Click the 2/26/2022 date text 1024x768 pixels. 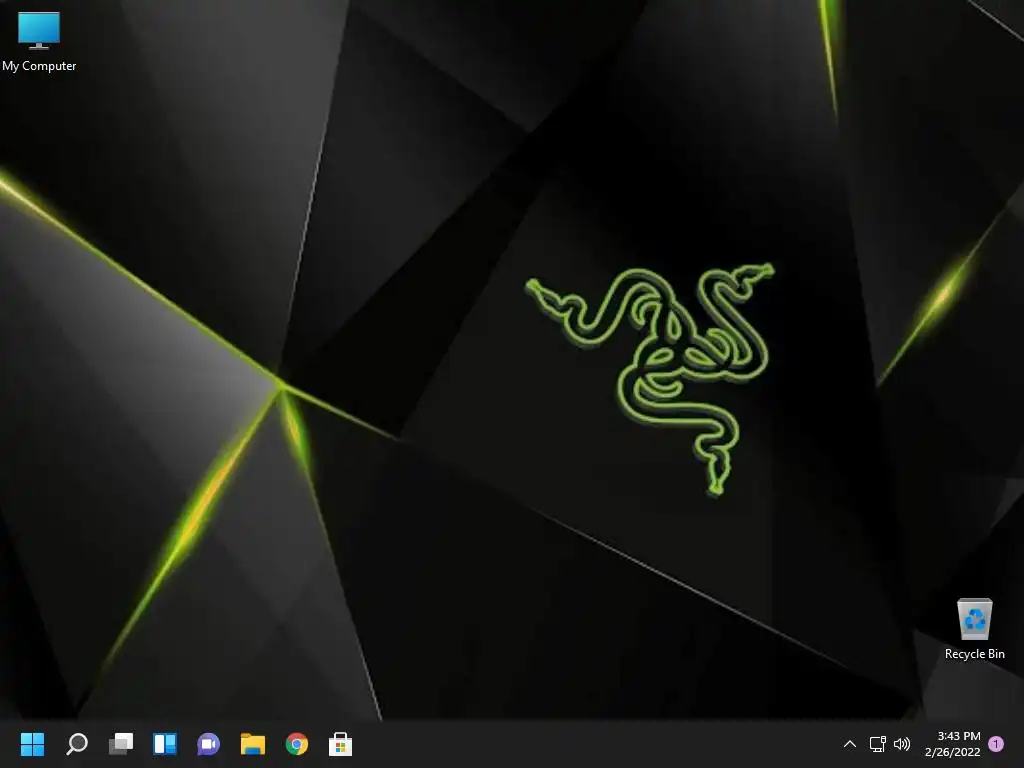tap(952, 752)
